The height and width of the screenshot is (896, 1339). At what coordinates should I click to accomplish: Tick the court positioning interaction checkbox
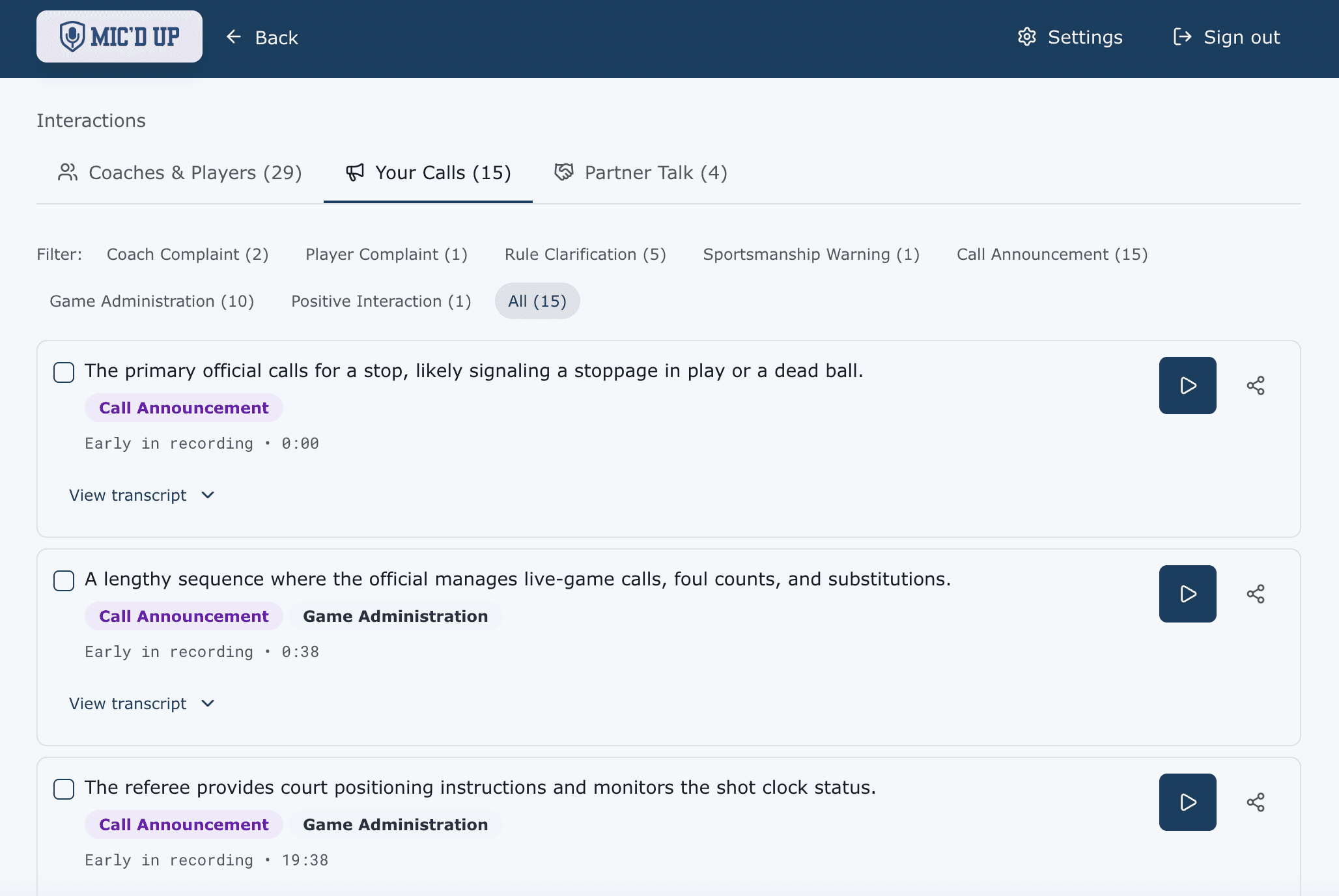coord(64,789)
